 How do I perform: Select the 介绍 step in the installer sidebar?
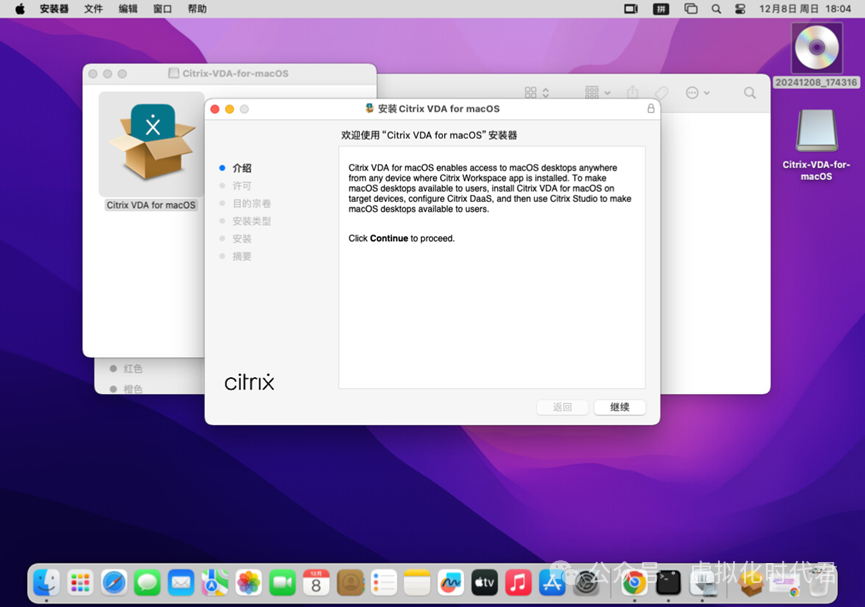point(243,168)
